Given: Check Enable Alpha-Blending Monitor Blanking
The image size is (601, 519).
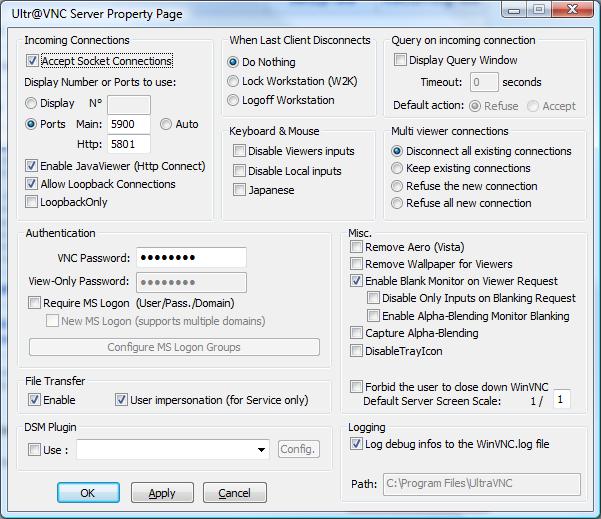Looking at the screenshot, I should click(x=373, y=316).
